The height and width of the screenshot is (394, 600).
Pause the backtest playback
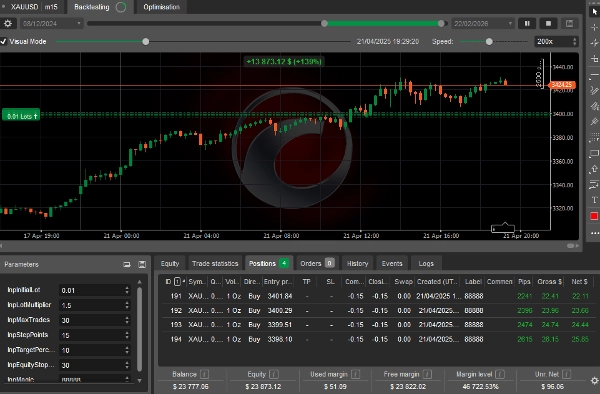pyautogui.click(x=527, y=23)
